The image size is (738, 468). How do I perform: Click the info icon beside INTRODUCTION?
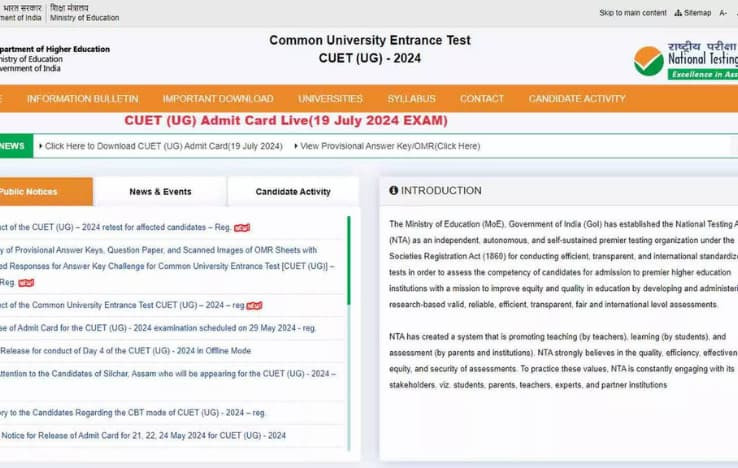[393, 191]
